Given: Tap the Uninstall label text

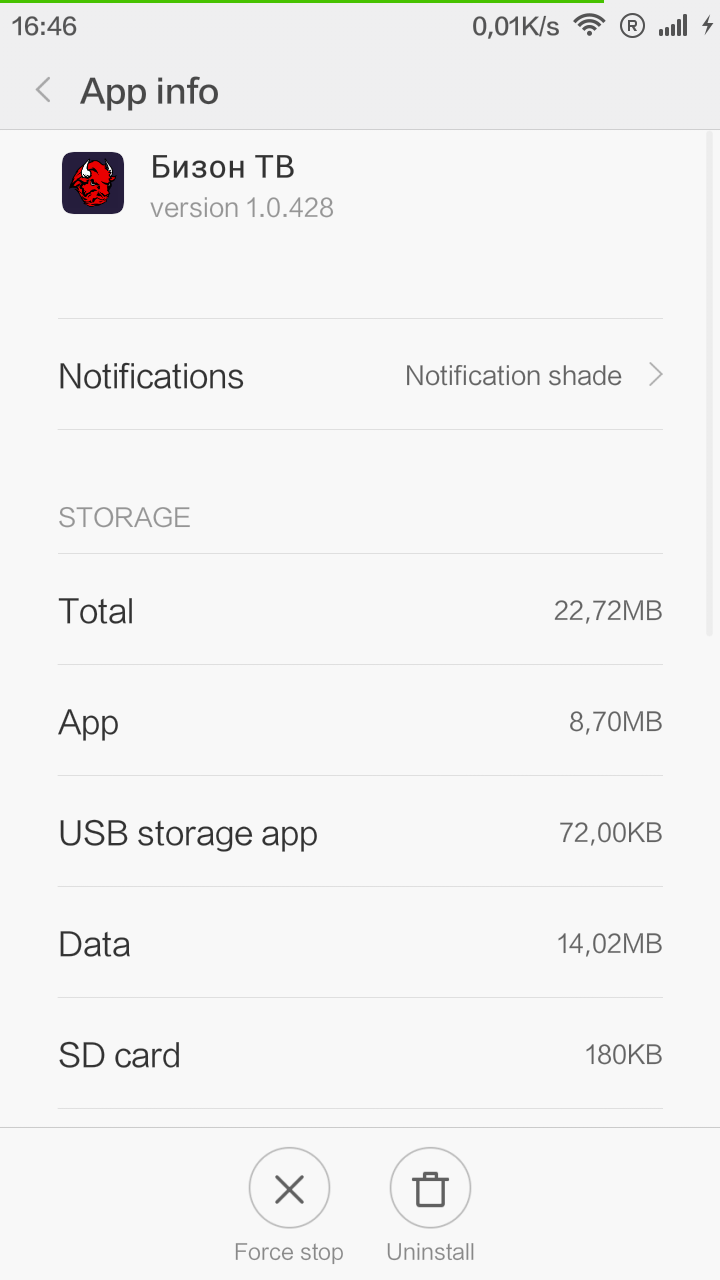Looking at the screenshot, I should (430, 1252).
